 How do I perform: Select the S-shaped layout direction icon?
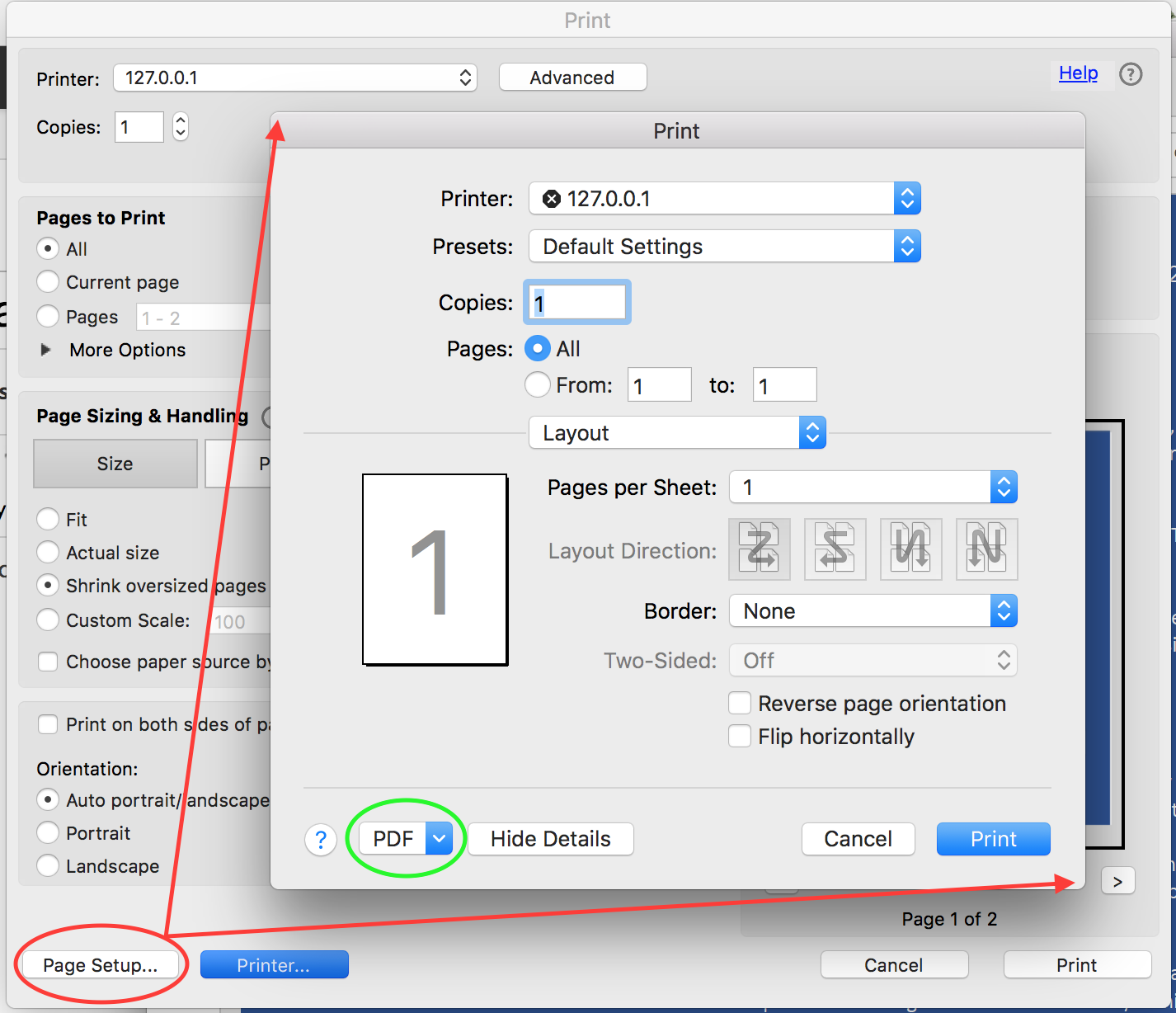click(x=835, y=549)
